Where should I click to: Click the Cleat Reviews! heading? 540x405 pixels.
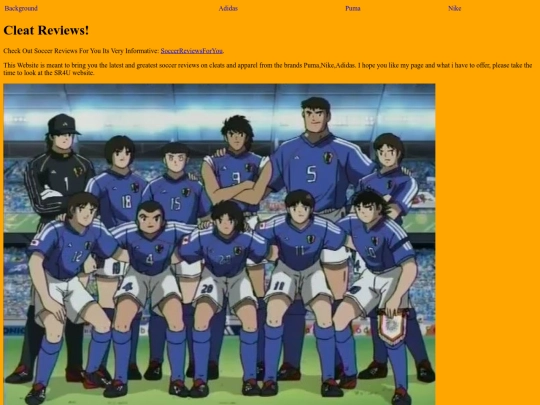click(x=46, y=30)
